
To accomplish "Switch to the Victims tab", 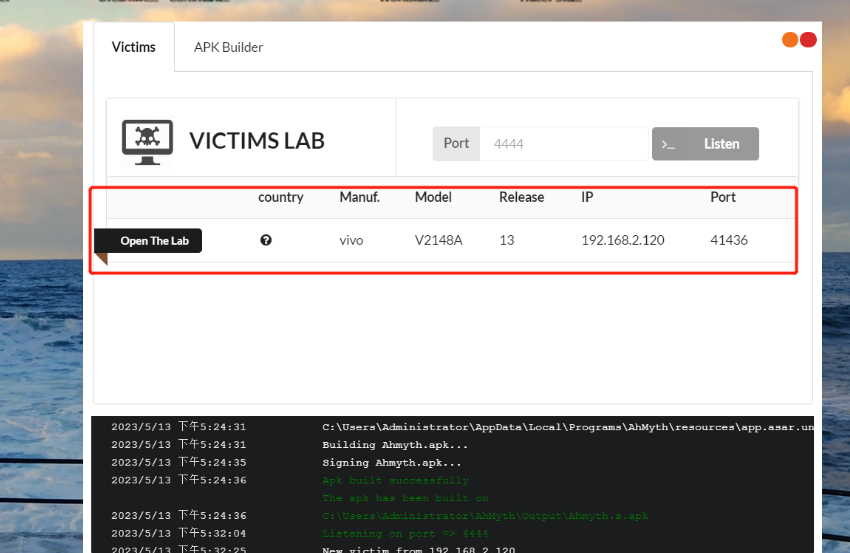I will tap(133, 47).
